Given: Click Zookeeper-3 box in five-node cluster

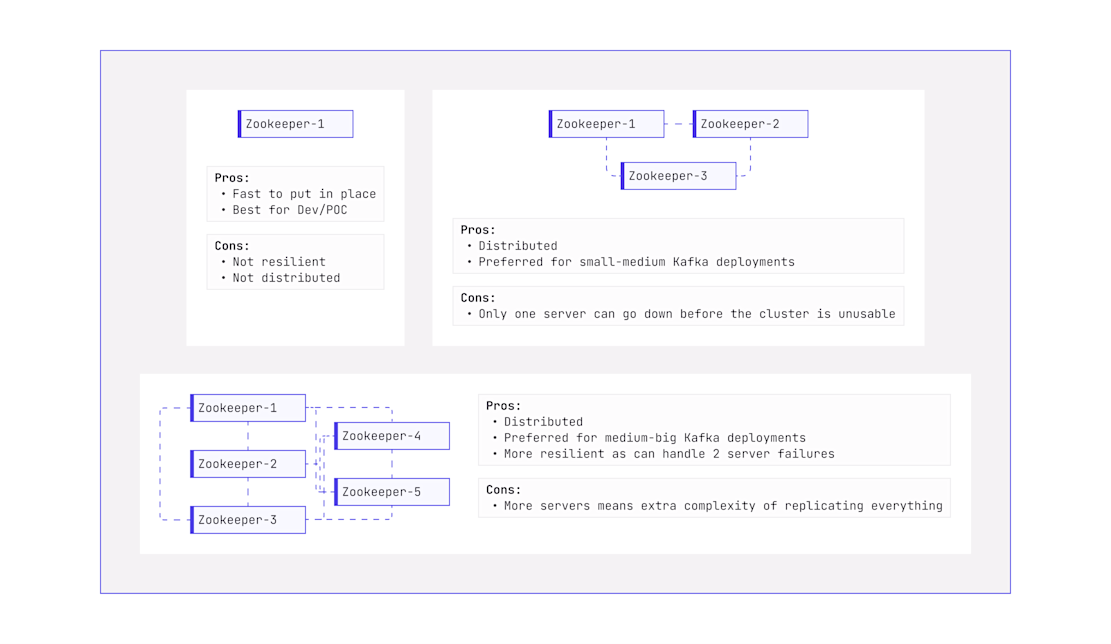Looking at the screenshot, I should tap(248, 520).
